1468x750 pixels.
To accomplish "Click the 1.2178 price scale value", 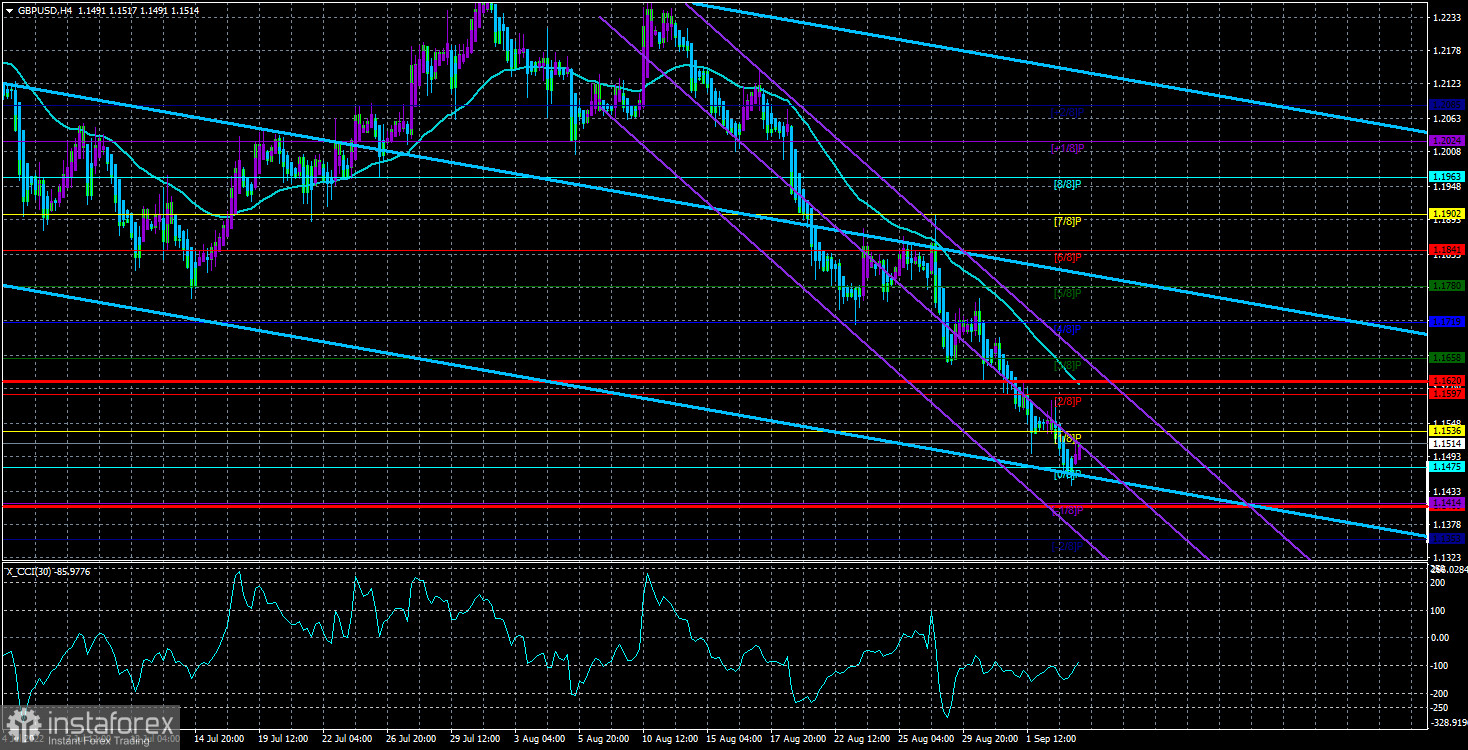I will (1446, 51).
